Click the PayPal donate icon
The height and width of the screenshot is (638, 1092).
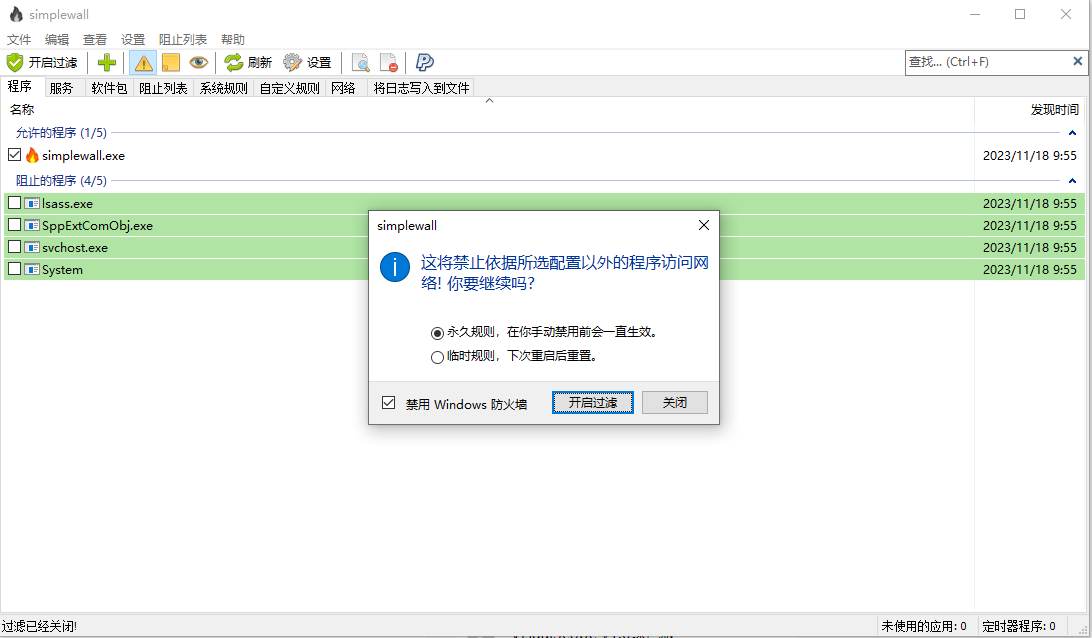[x=424, y=62]
